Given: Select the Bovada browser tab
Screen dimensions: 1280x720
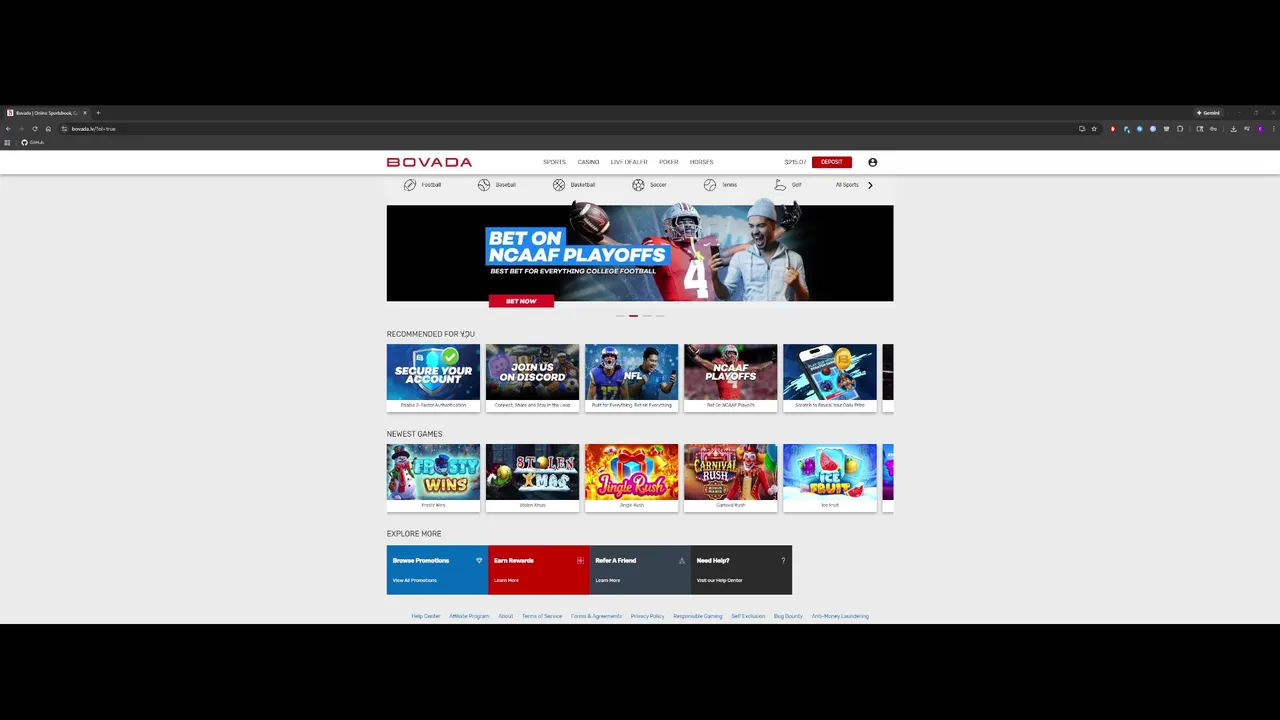Looking at the screenshot, I should 46,113.
